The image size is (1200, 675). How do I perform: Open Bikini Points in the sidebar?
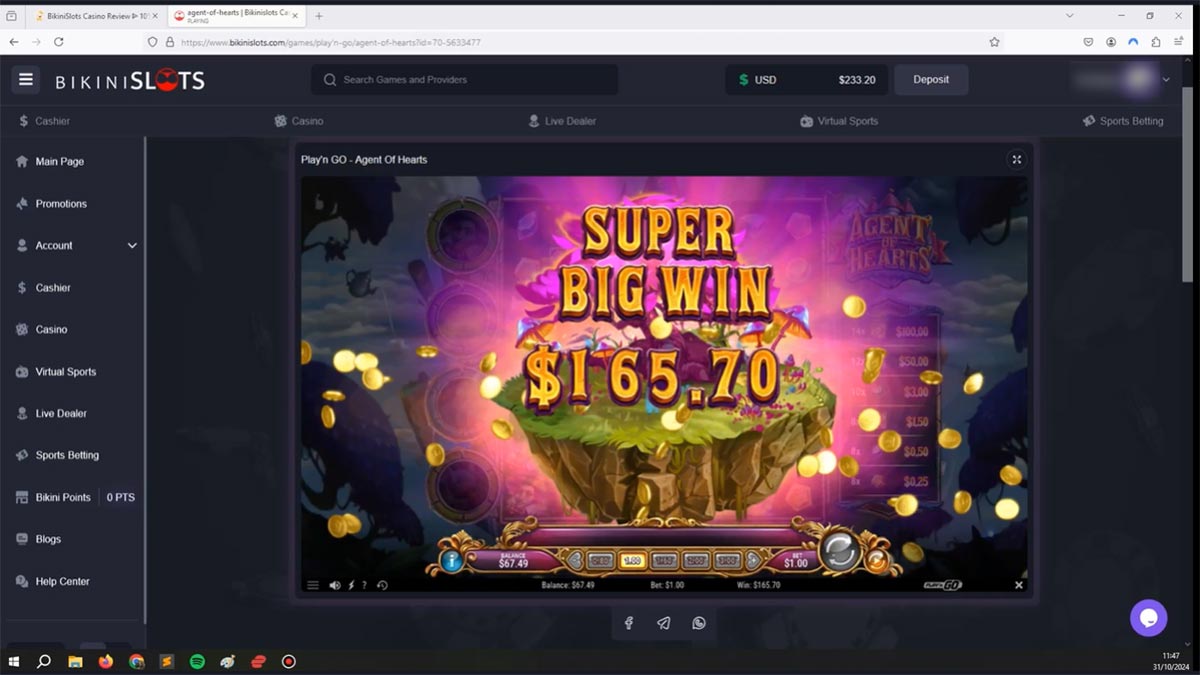(x=52, y=498)
